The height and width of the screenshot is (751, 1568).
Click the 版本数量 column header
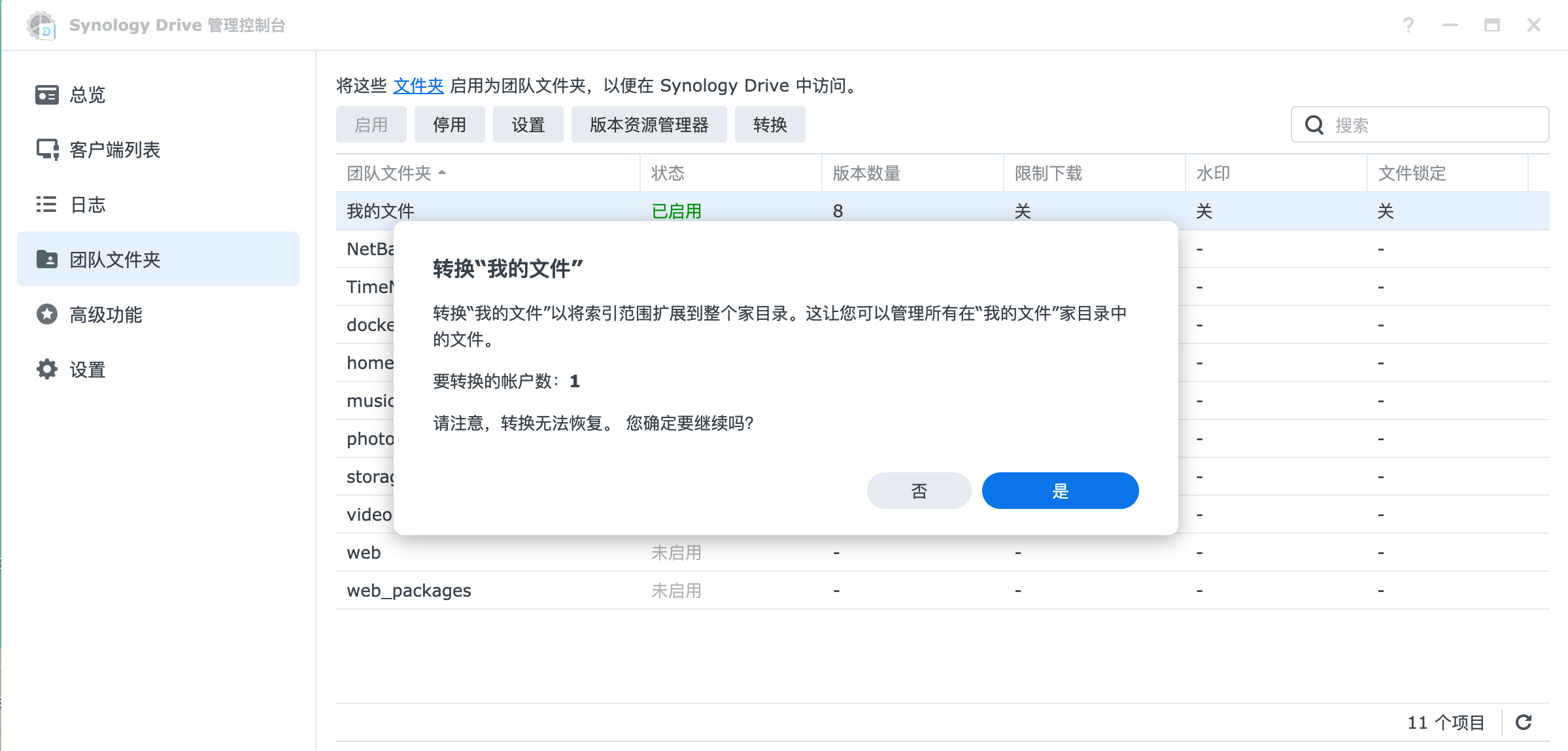coord(866,173)
